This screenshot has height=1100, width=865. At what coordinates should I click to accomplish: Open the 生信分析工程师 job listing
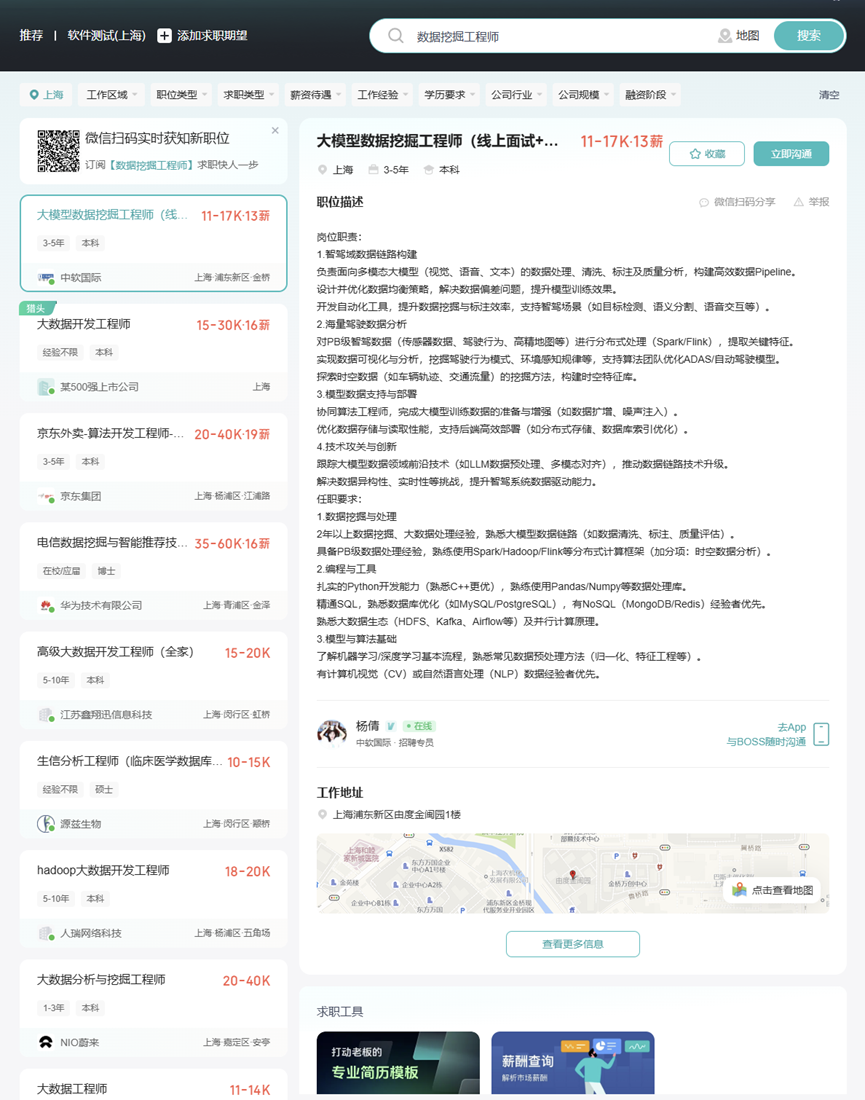coord(154,790)
